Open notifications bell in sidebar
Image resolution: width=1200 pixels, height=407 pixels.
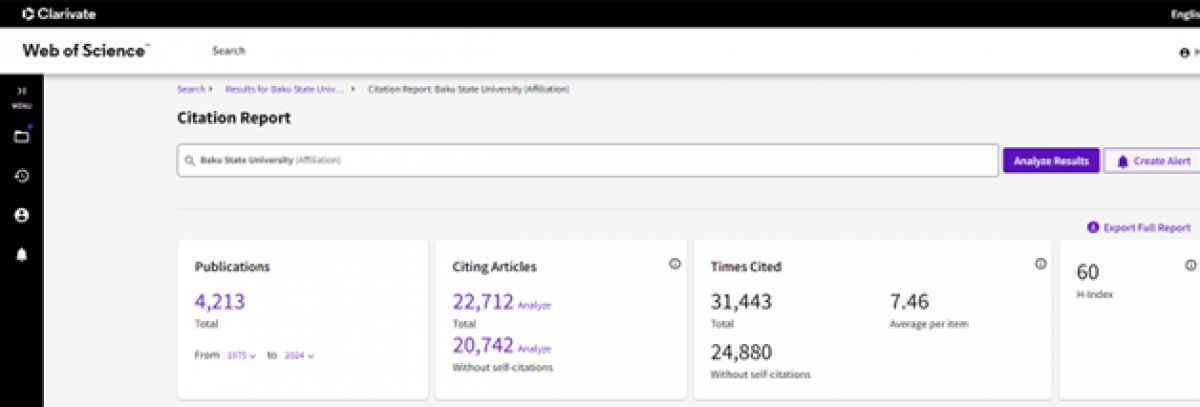pos(21,255)
